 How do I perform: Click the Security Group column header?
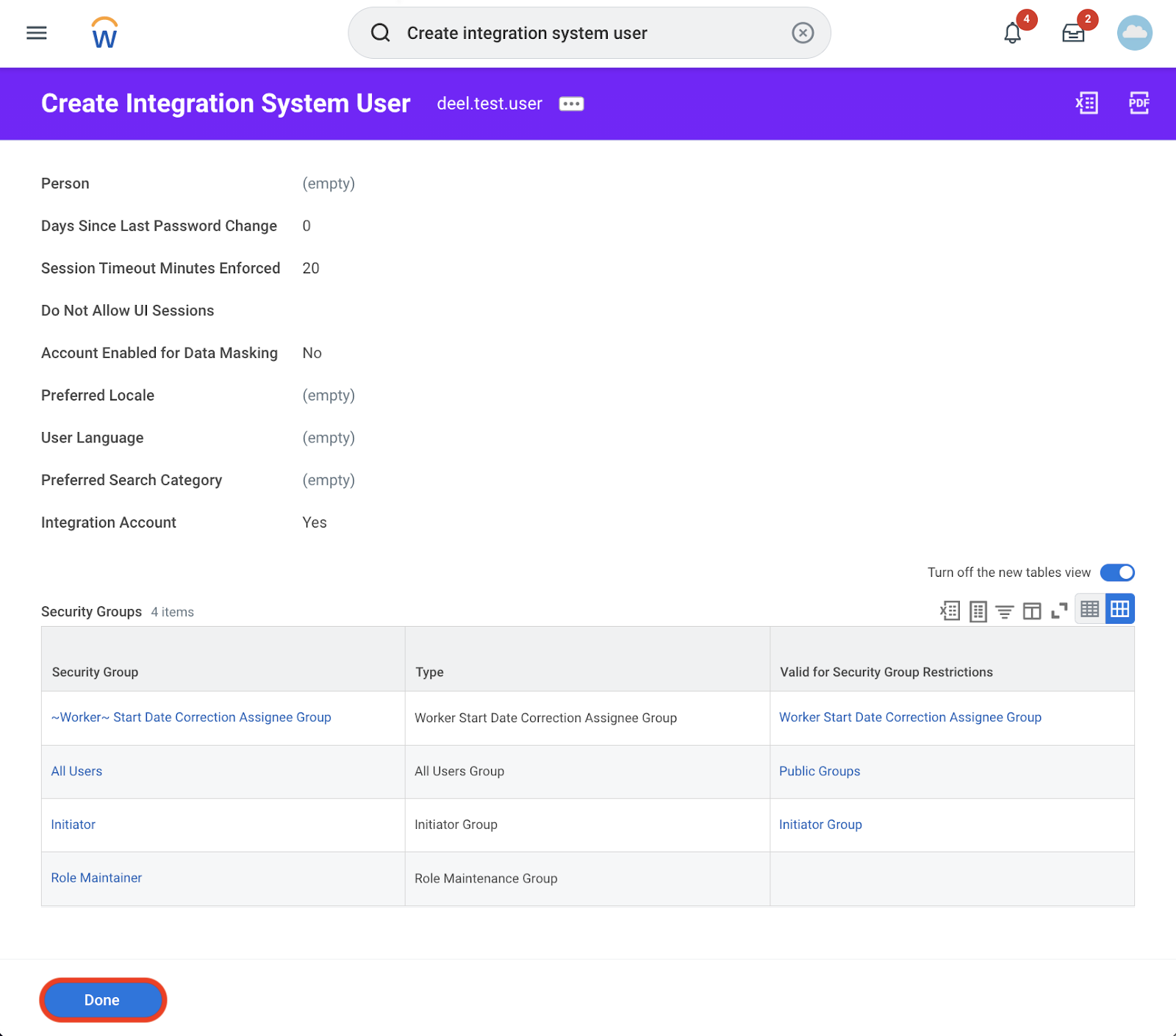coord(223,659)
